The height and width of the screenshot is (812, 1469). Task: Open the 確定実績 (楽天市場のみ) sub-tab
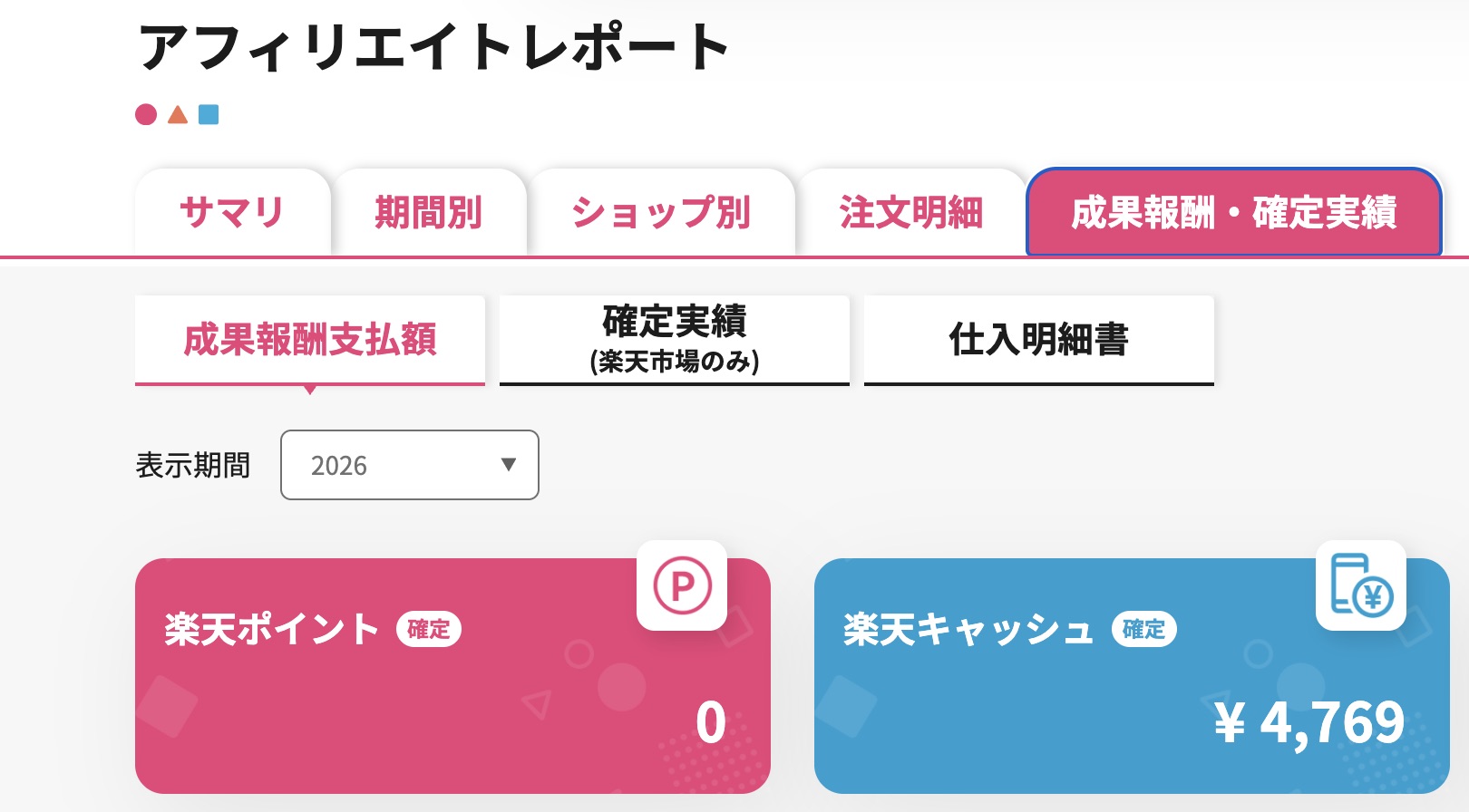[674, 340]
